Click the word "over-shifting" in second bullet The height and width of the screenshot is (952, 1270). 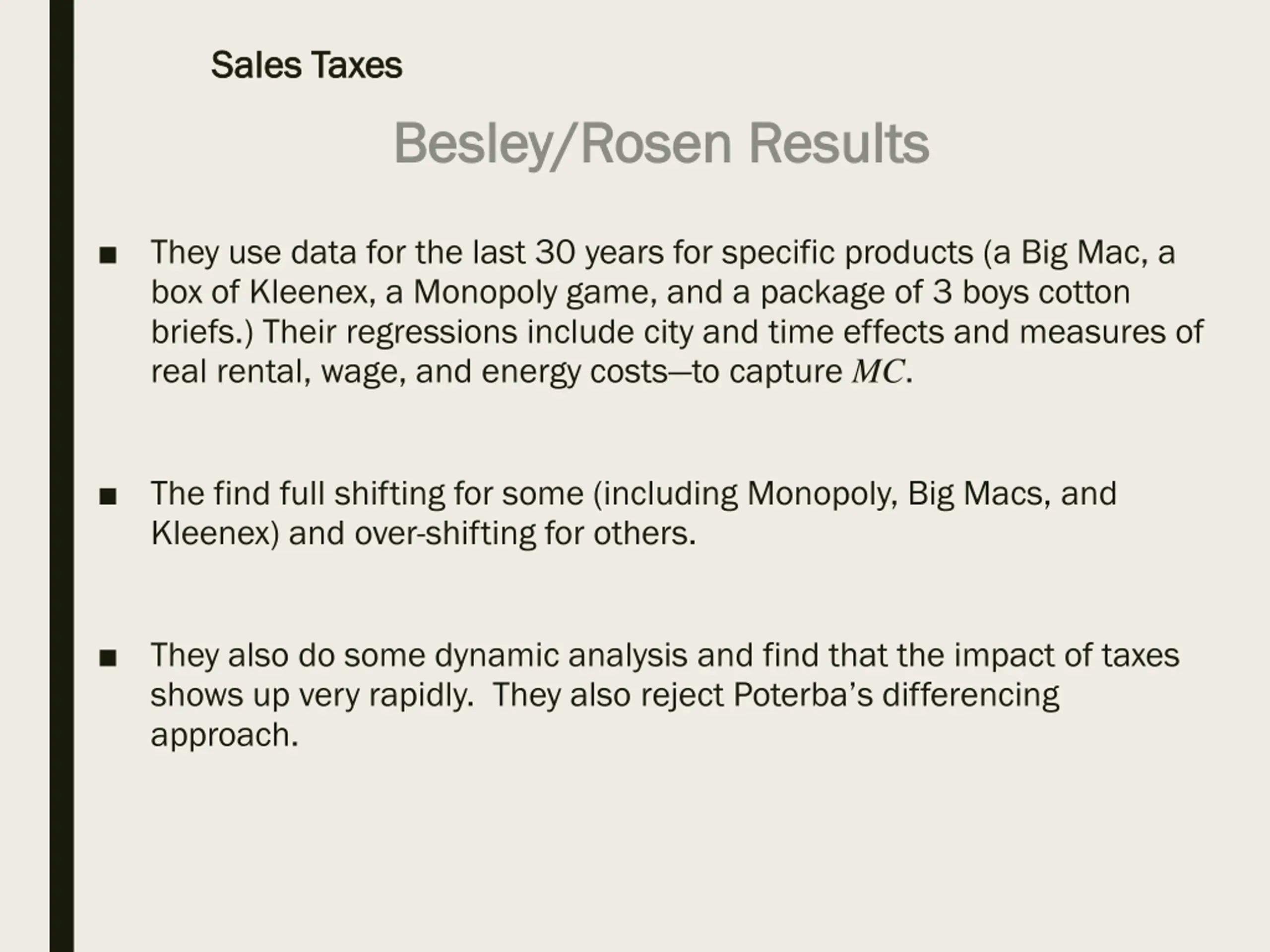(445, 534)
